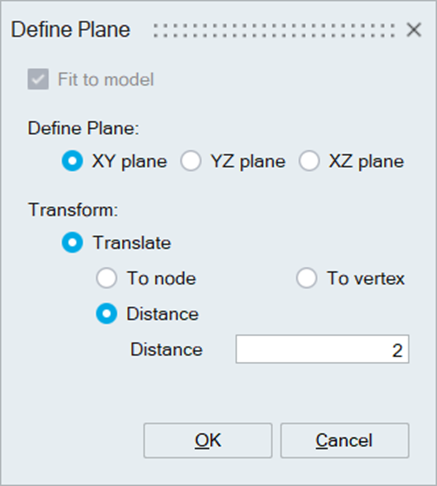
Task: Click the 'To vertex' label text
Action: pos(366,278)
